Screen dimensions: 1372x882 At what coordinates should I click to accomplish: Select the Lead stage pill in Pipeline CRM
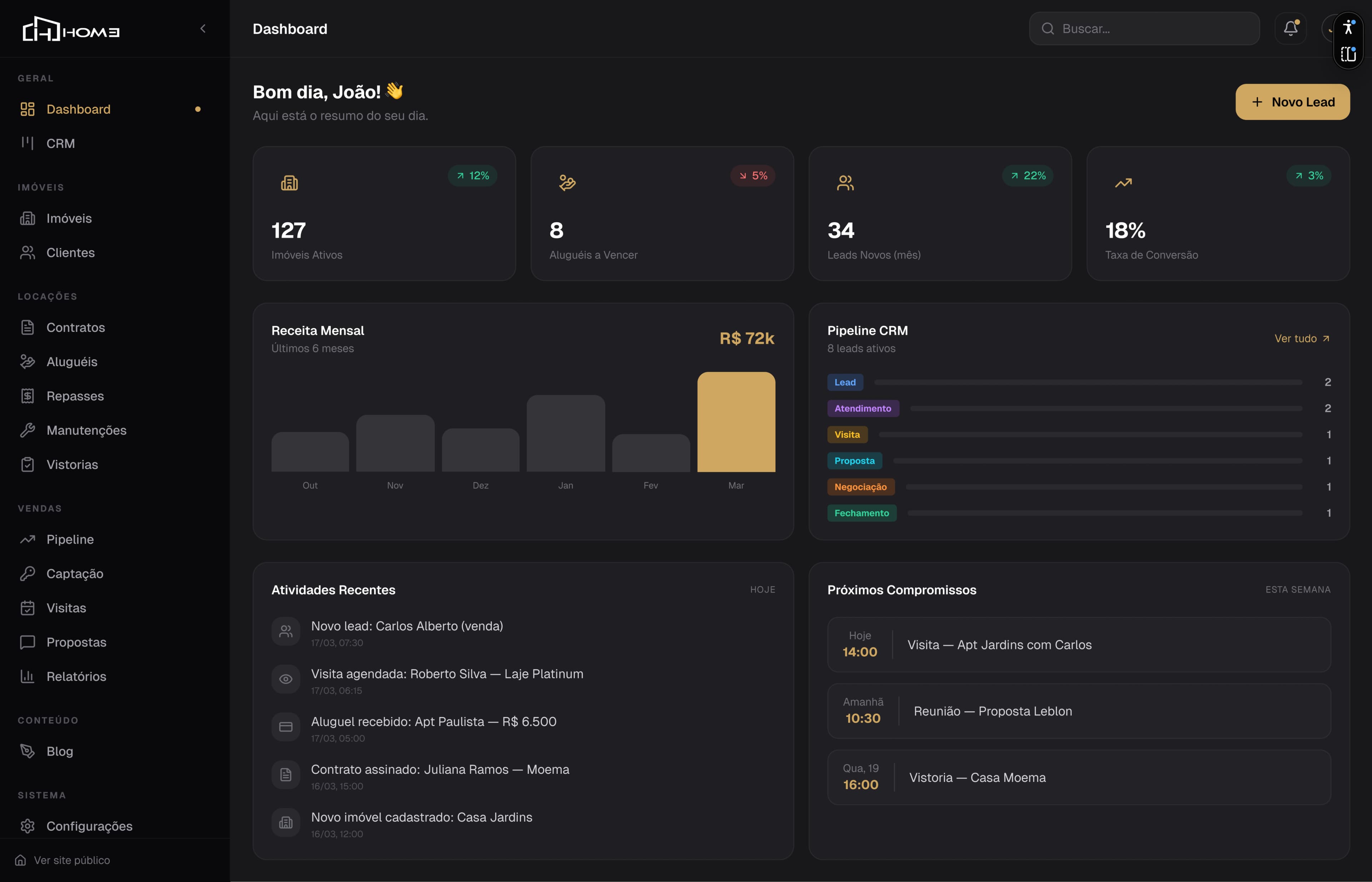tap(844, 382)
